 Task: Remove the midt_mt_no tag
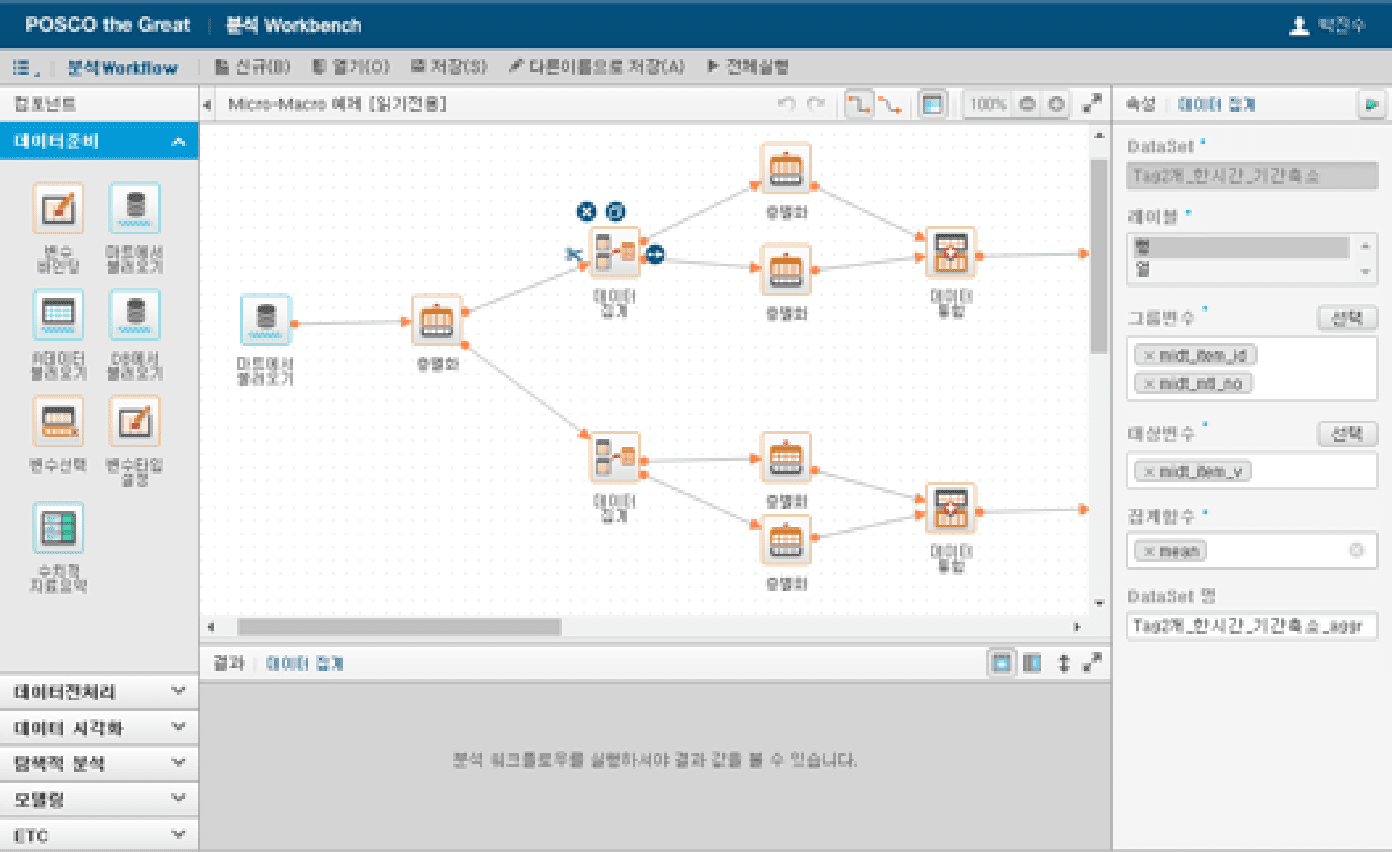[1149, 383]
